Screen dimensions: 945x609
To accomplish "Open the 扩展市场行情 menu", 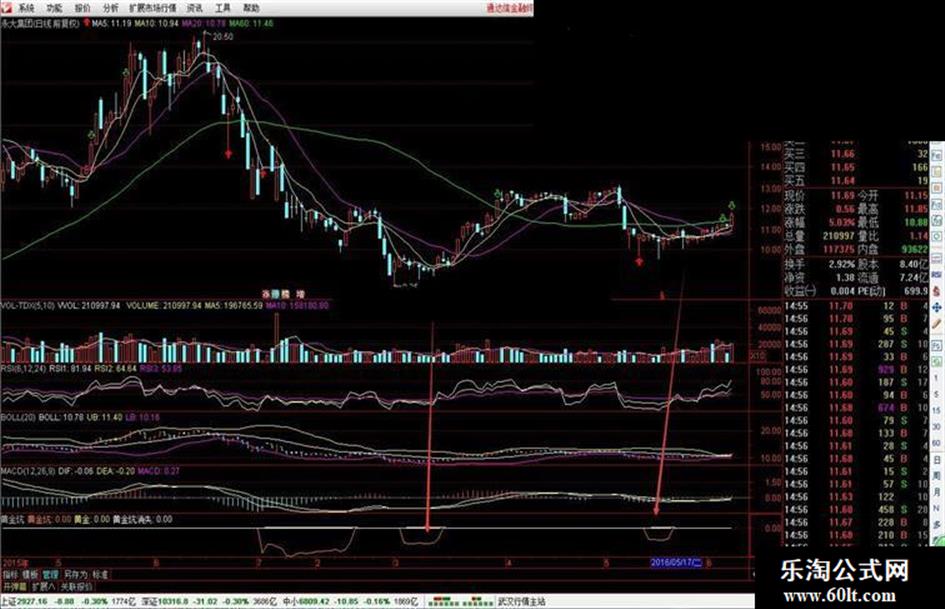I will 152,8.
